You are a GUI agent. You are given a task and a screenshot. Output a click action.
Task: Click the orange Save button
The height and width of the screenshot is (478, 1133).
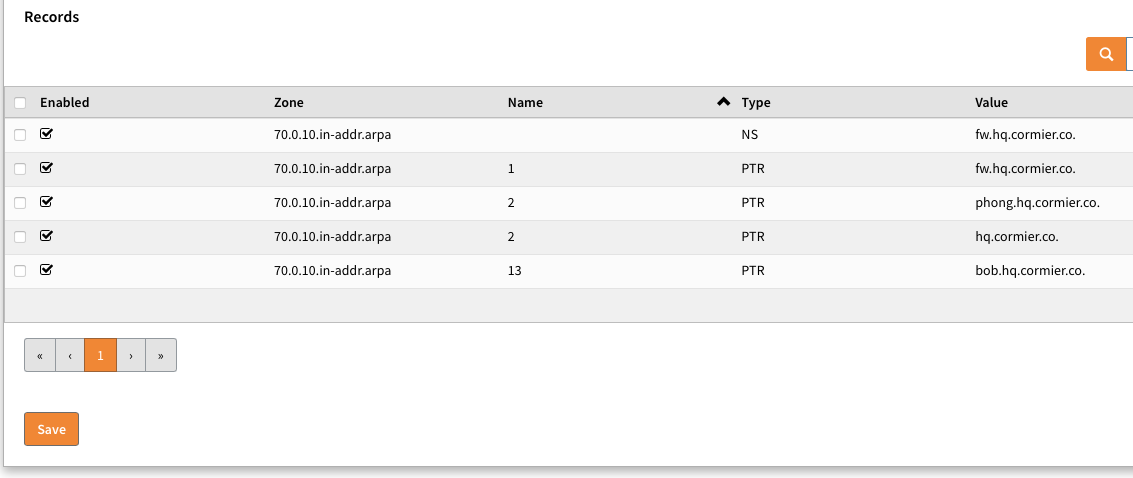[51, 429]
